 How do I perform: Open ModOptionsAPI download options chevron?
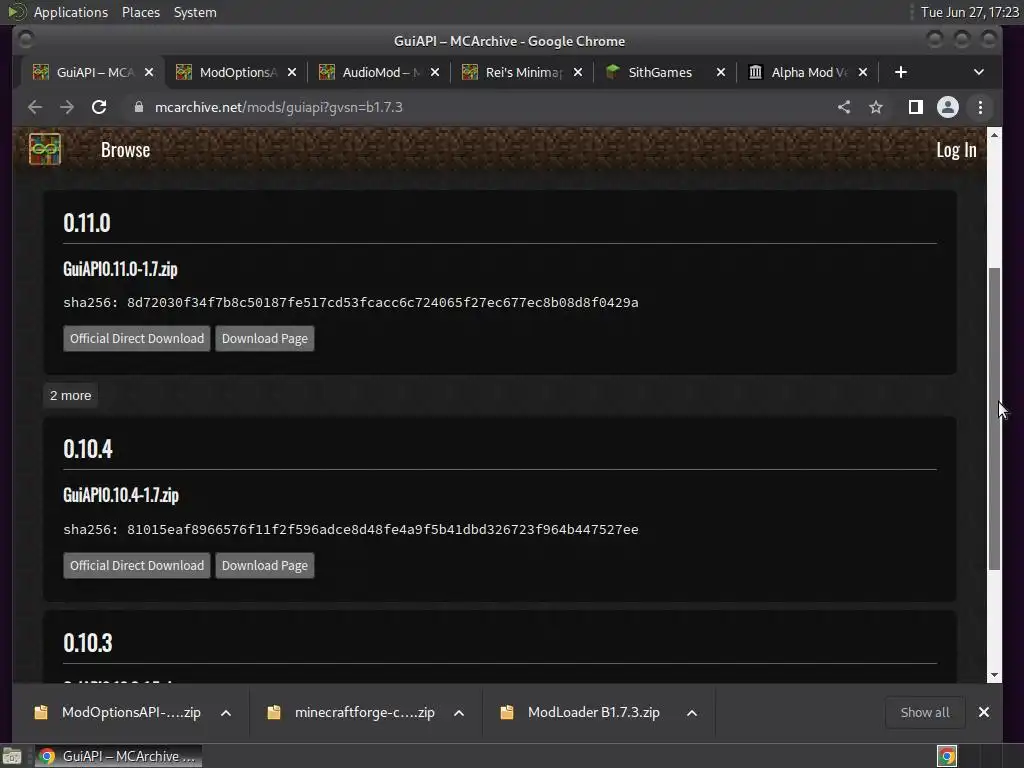tap(226, 712)
